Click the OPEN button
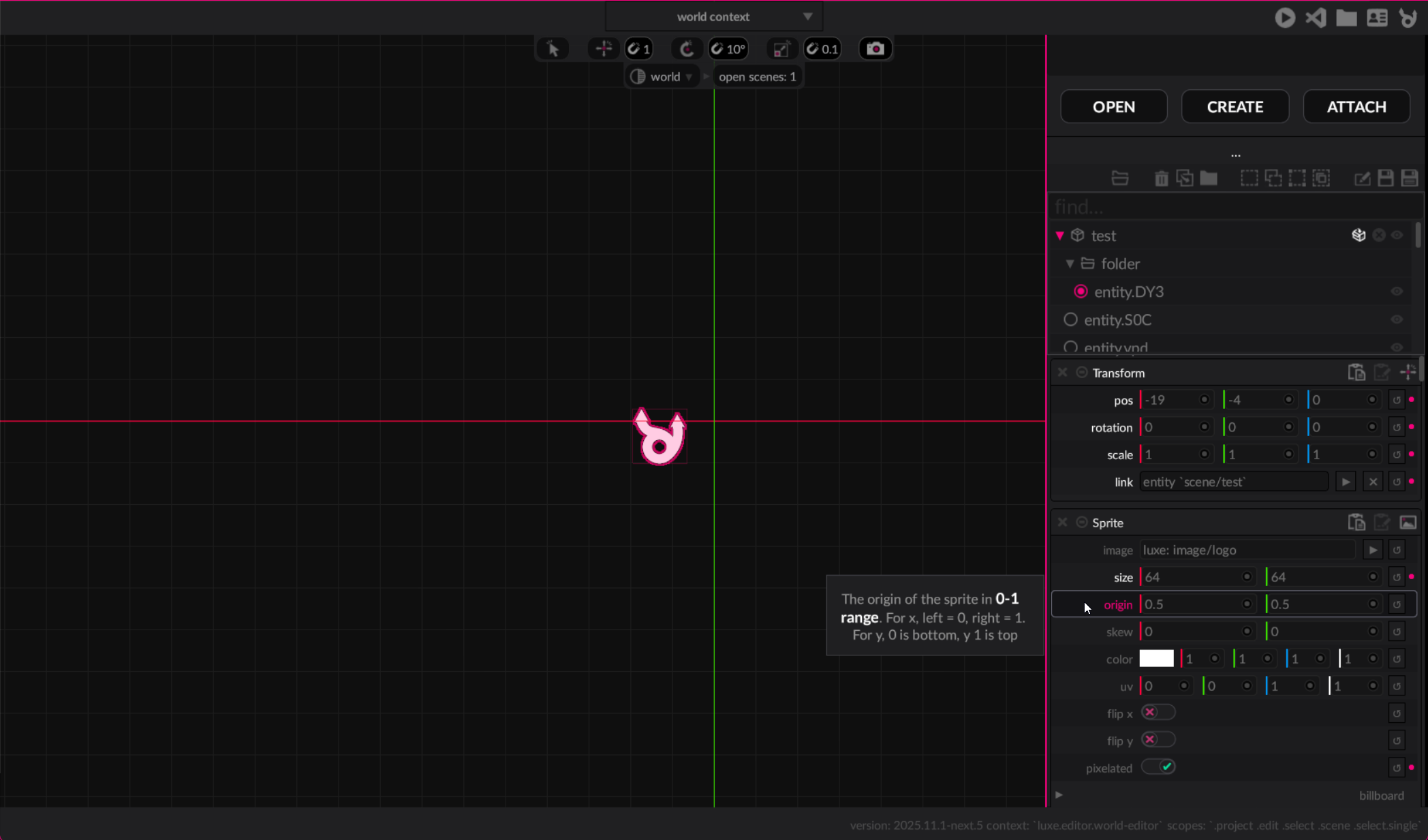Screen dimensions: 1428x840 pos(1113,107)
